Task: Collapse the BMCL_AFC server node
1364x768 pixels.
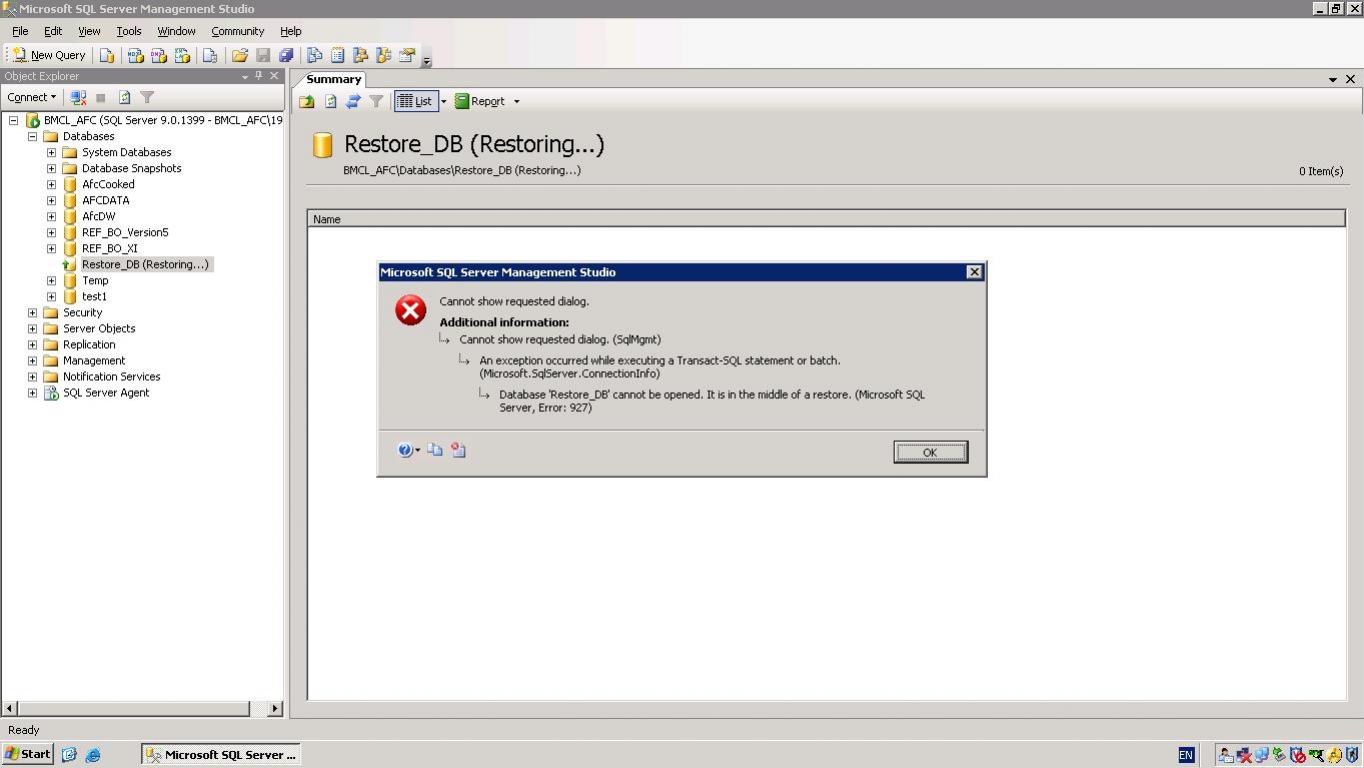Action: coord(13,120)
